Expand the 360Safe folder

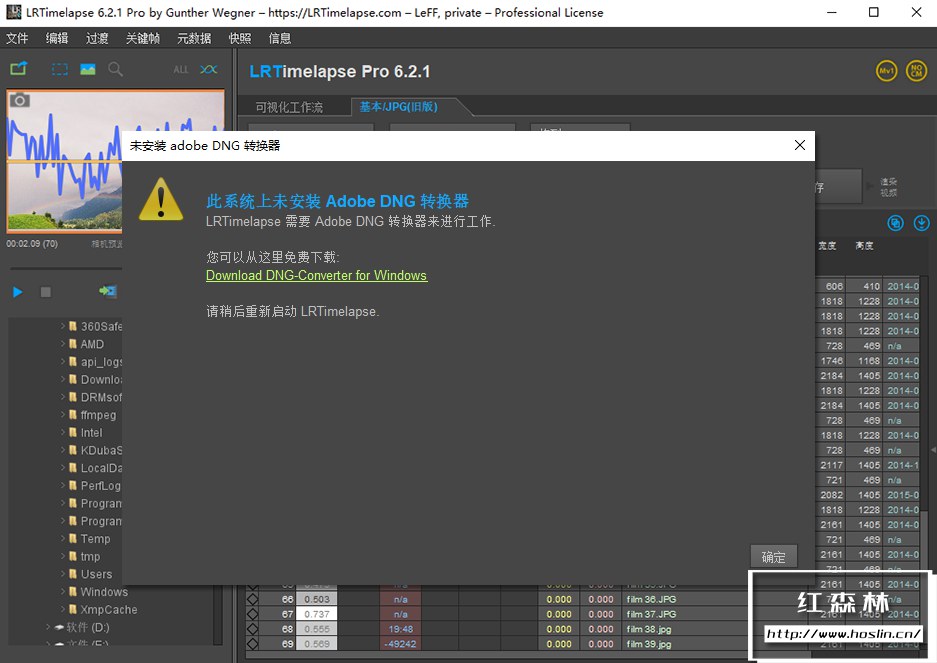coord(63,326)
